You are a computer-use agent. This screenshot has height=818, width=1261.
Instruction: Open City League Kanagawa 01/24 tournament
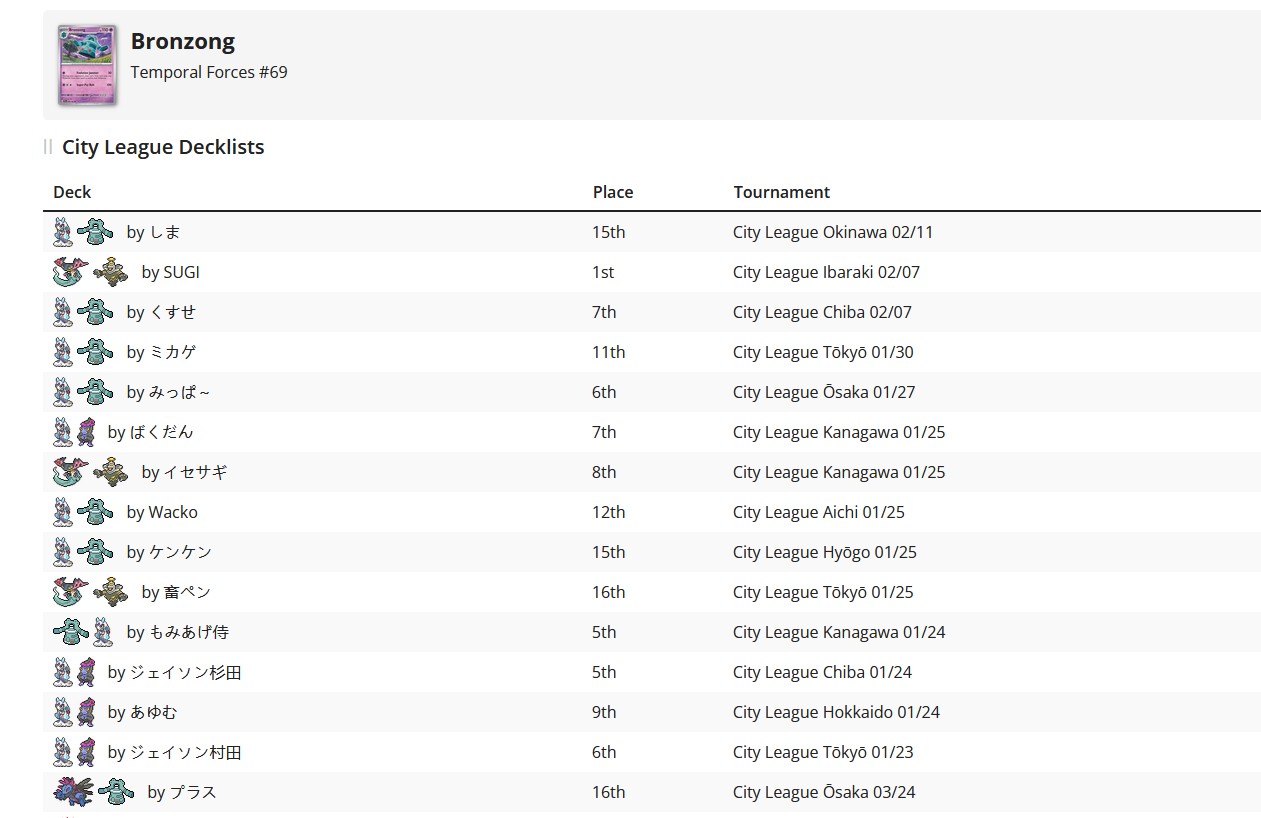[839, 632]
